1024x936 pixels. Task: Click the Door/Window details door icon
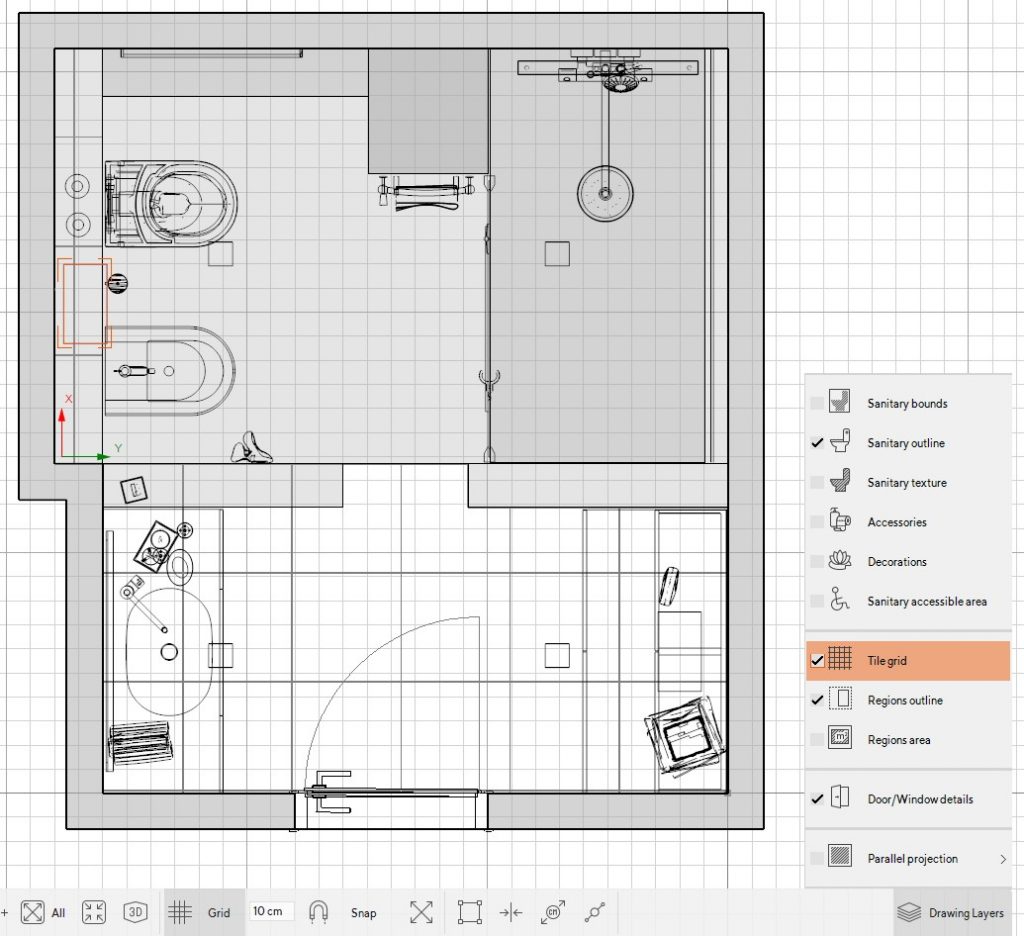840,799
